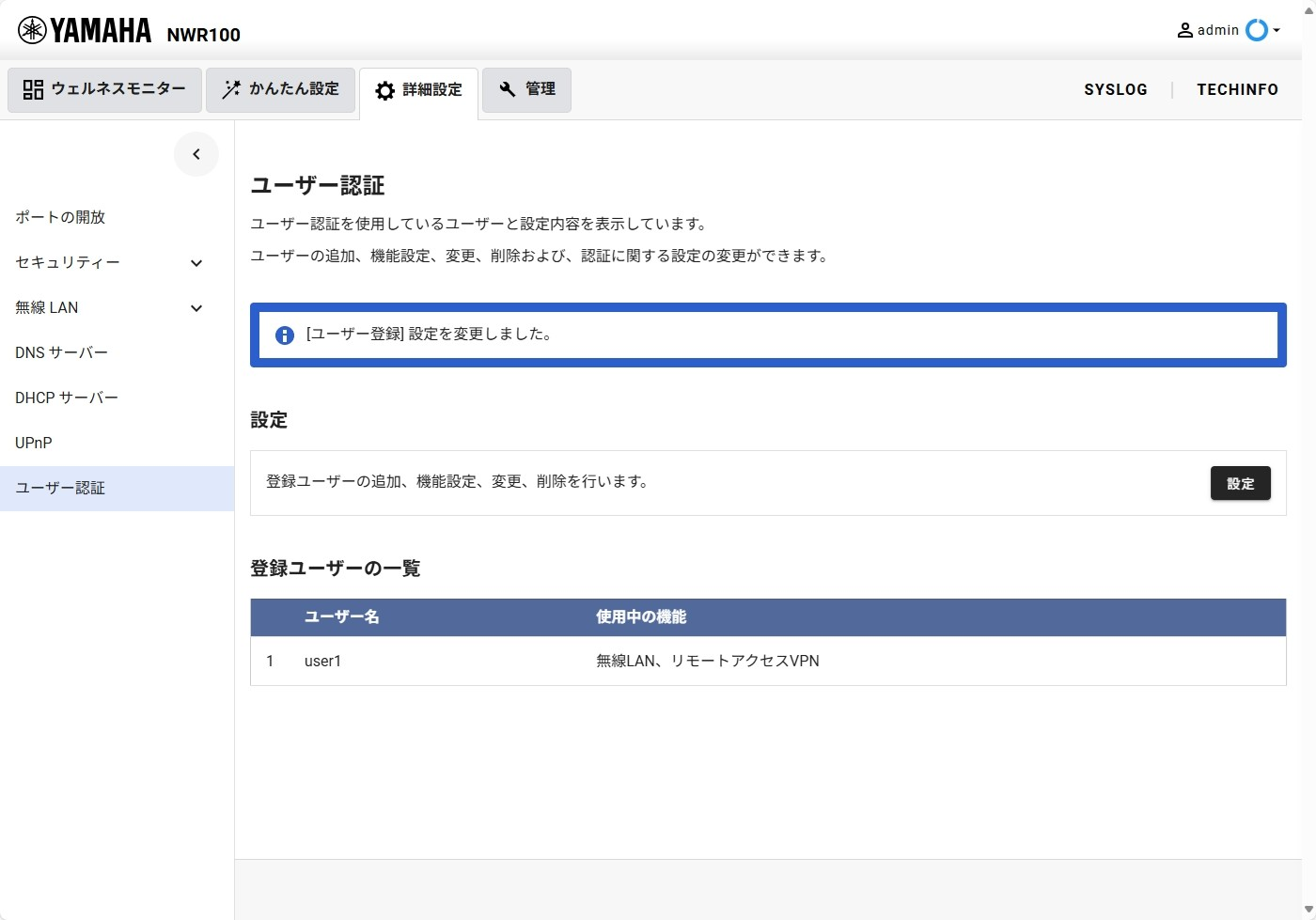
Task: Switch to the ウェルネスモニター tab
Action: click(x=104, y=89)
